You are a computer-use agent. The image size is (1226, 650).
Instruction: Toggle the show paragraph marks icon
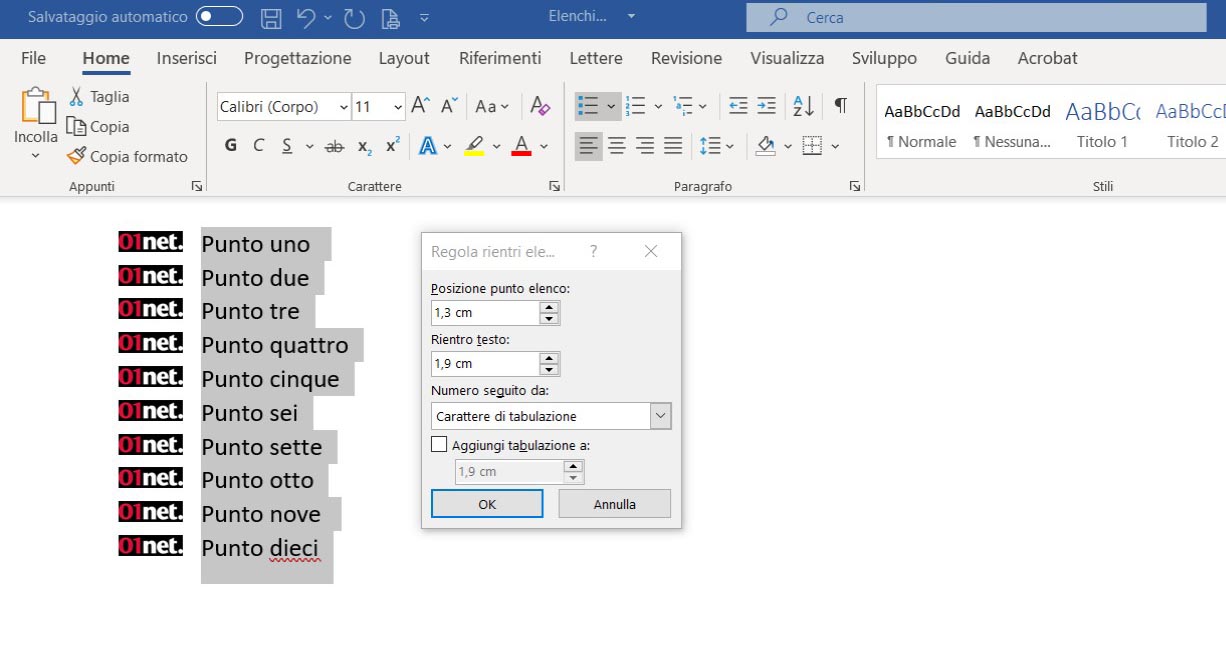point(840,106)
